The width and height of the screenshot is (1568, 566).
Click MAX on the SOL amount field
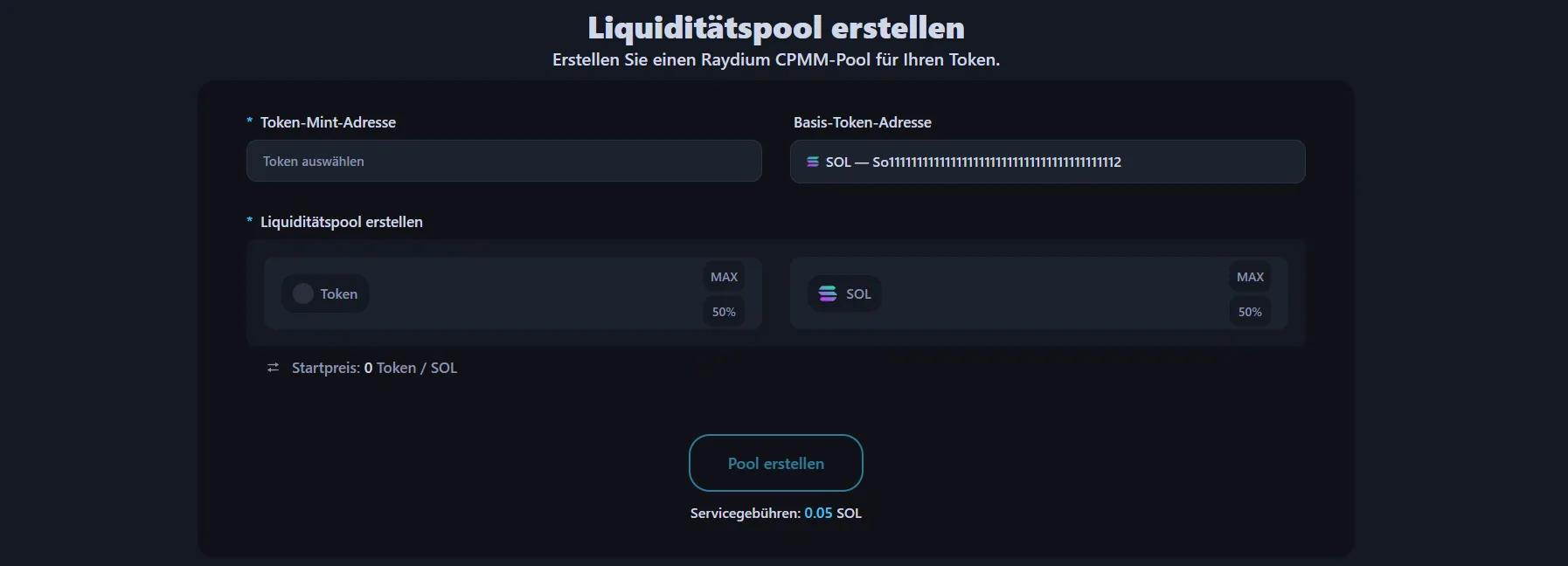point(1250,276)
